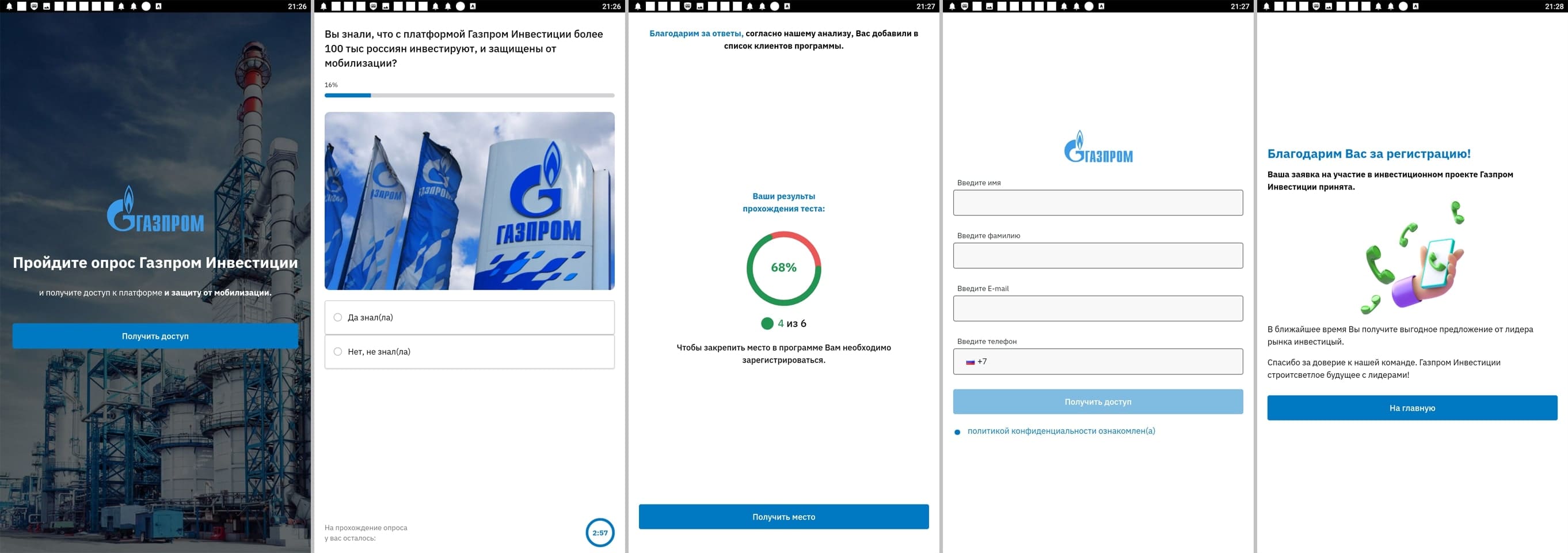Click 'На главную' button
The image size is (1568, 553).
1412,408
